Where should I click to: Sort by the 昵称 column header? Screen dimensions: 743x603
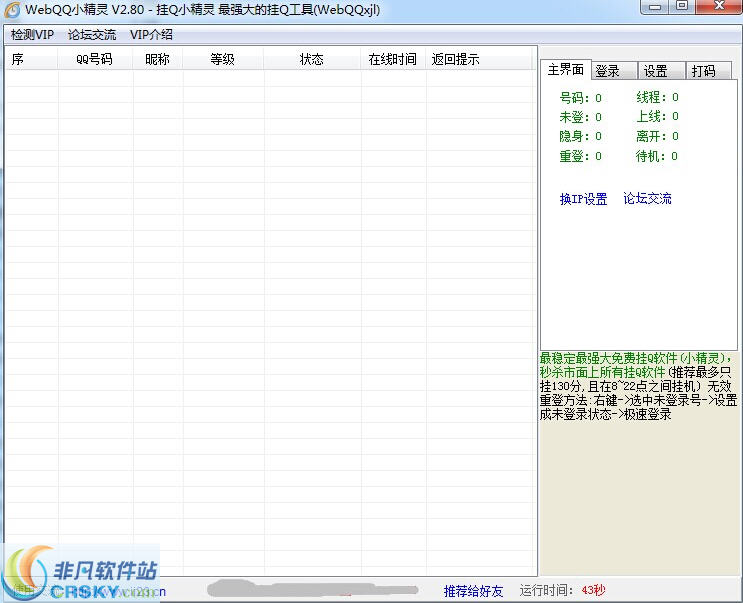(157, 59)
